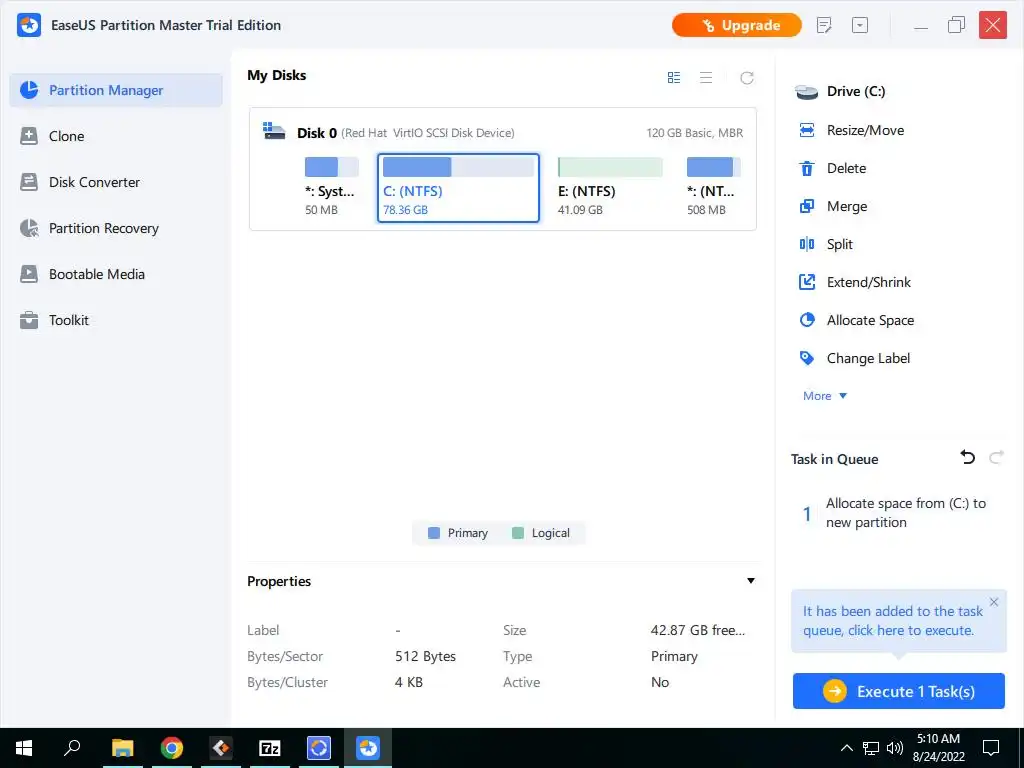
Task: Click the Clone sidebar icon
Action: [29, 136]
